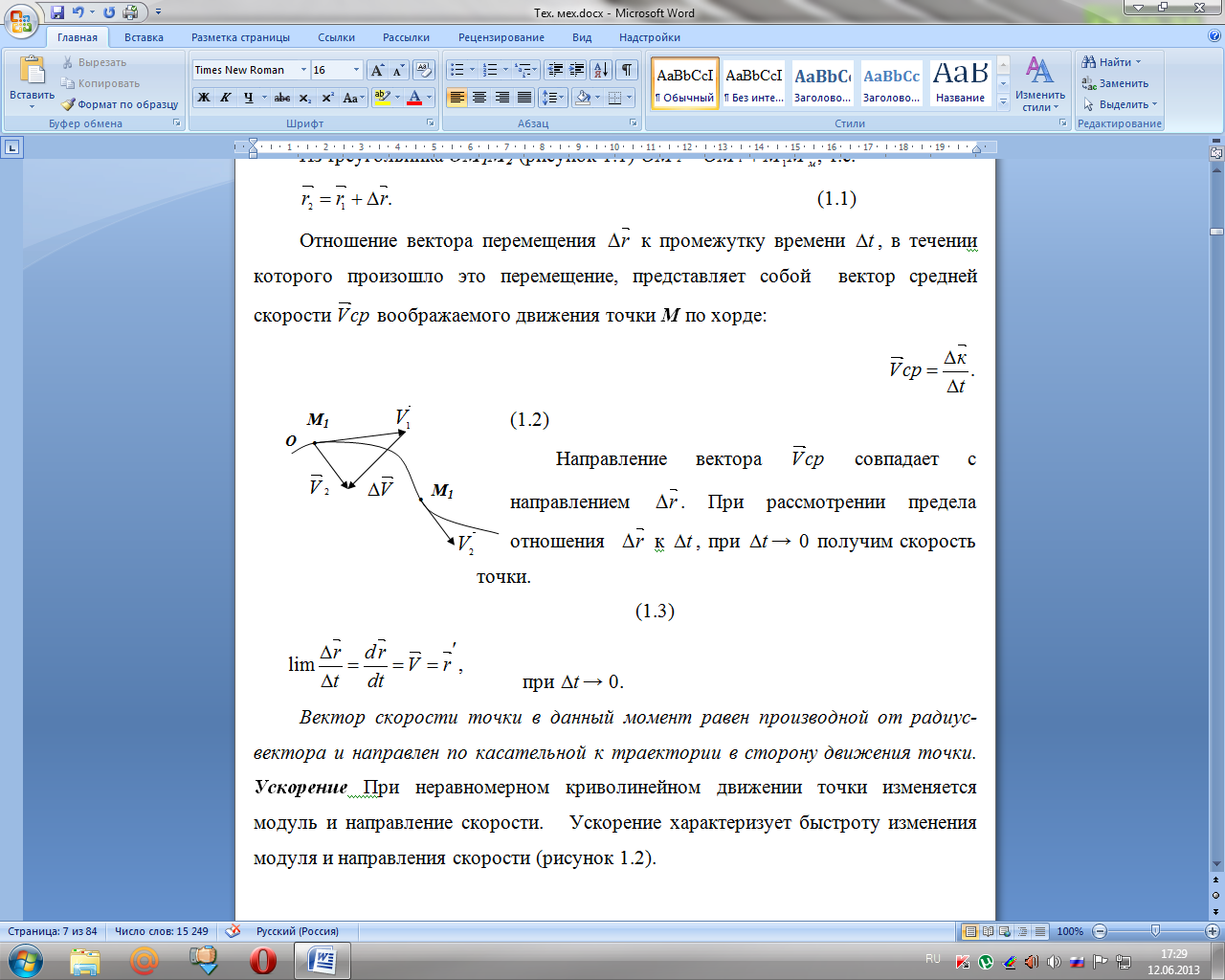The image size is (1225, 980).
Task: Click word count in status bar
Action: (x=162, y=931)
